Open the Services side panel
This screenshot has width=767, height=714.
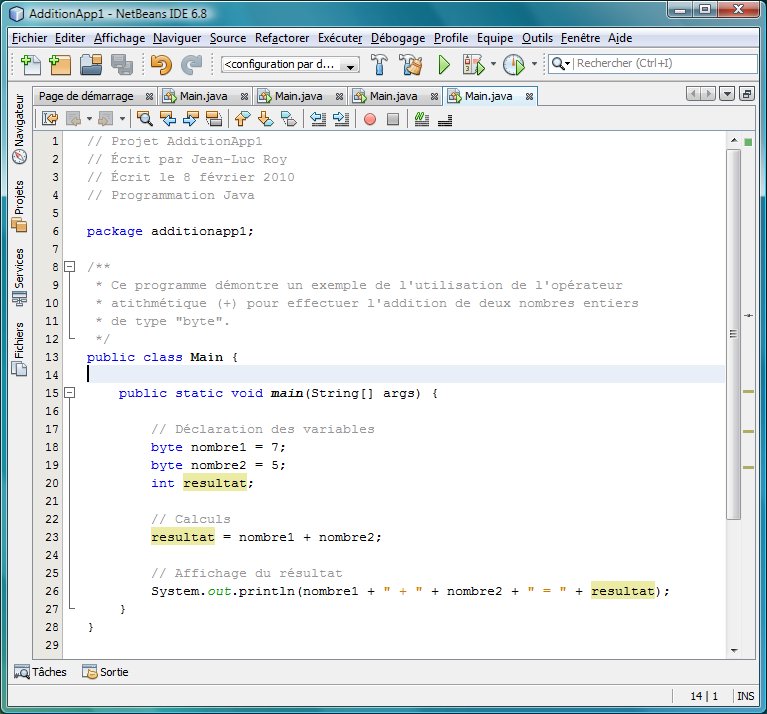[x=19, y=277]
